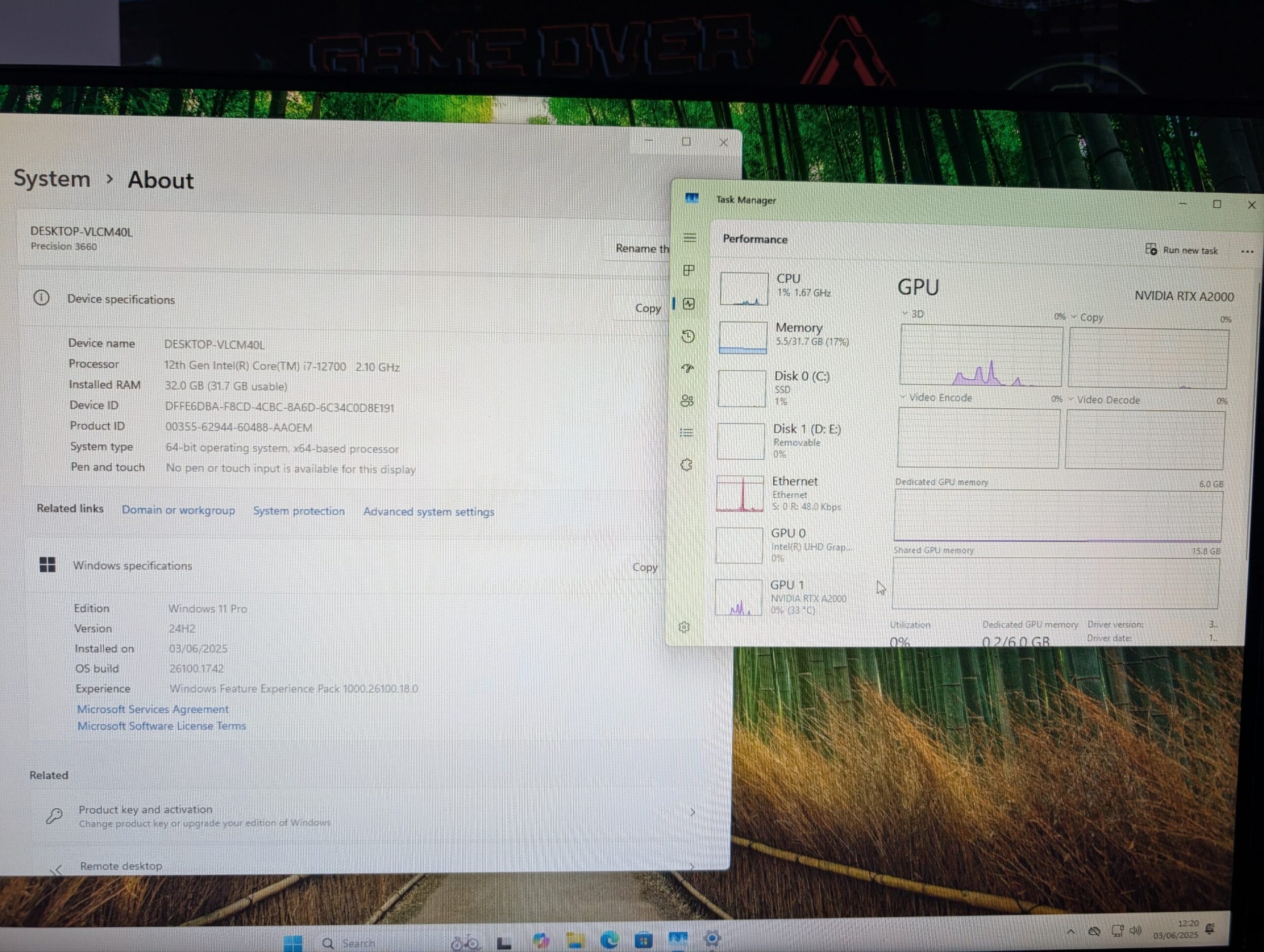Image resolution: width=1264 pixels, height=952 pixels.
Task: Open Microsoft Software License Terms link
Action: tap(162, 726)
